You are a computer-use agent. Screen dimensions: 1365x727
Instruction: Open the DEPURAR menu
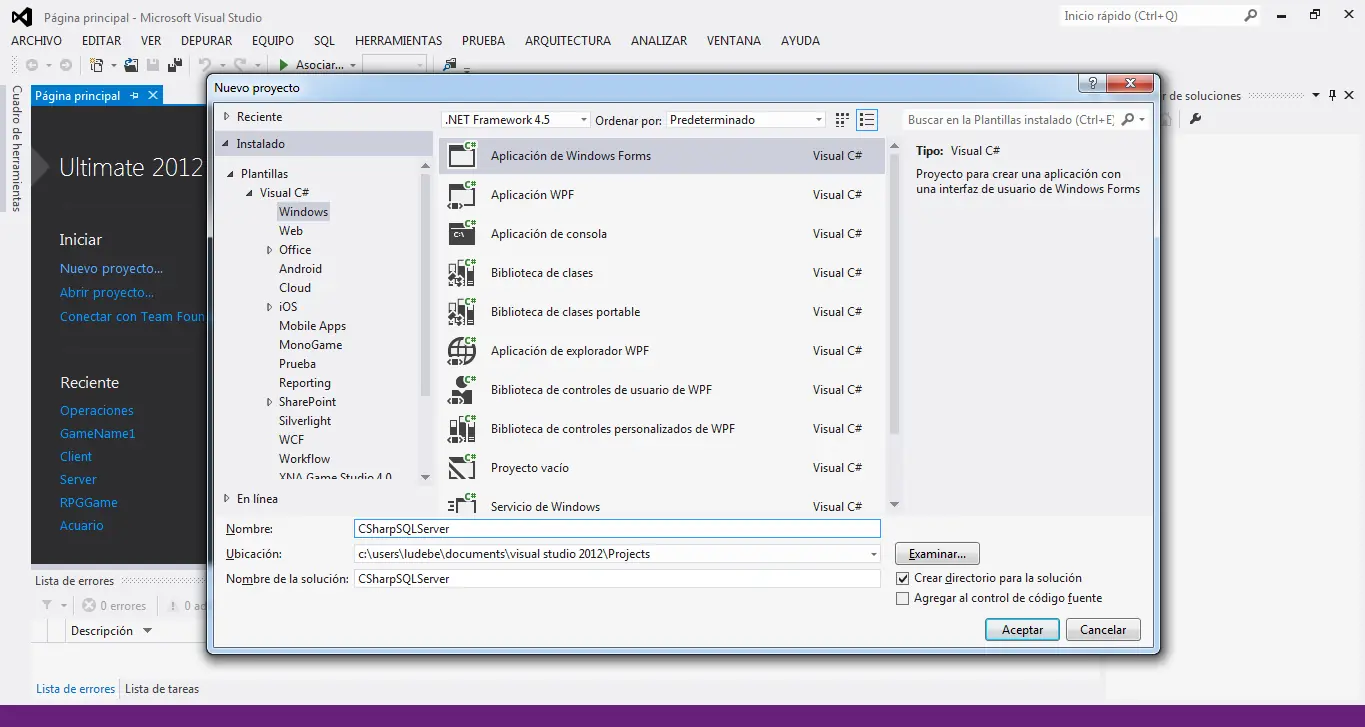tap(206, 41)
